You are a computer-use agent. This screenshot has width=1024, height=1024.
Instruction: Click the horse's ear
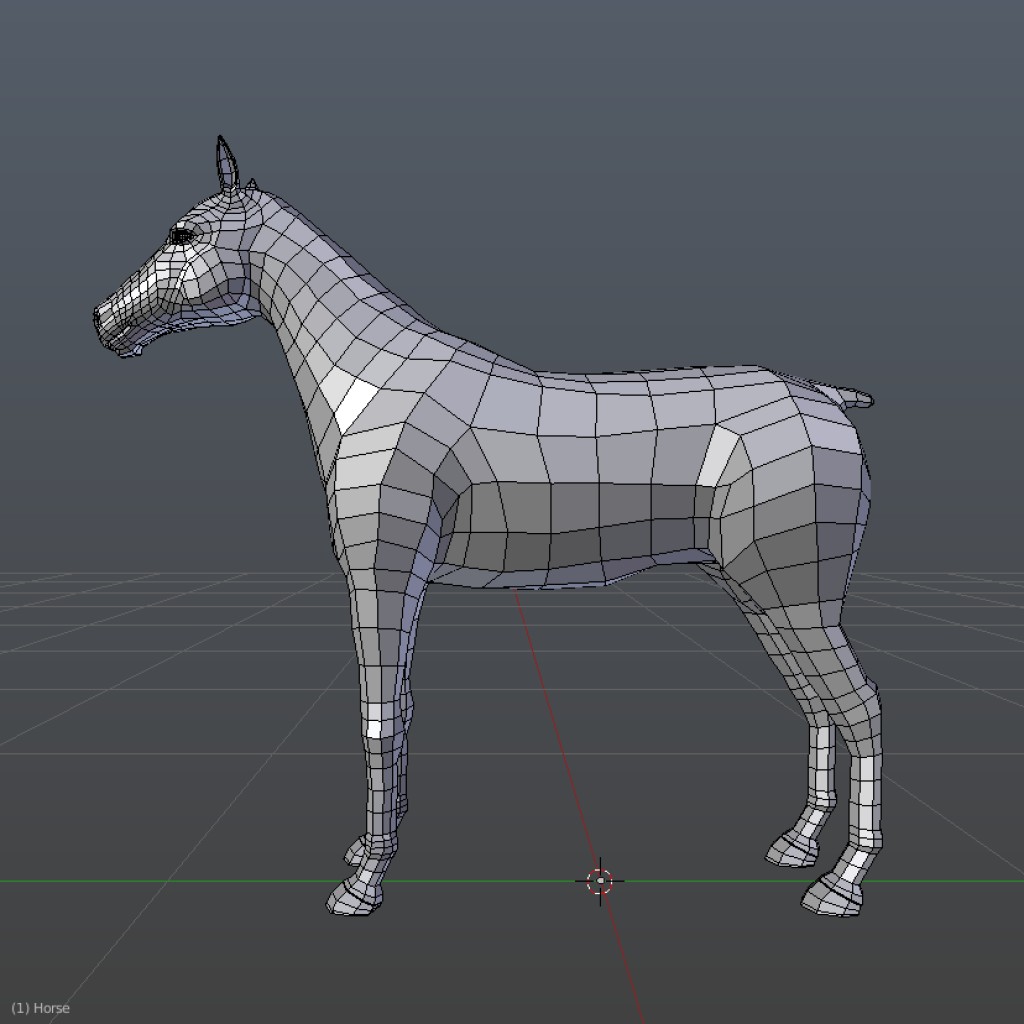click(225, 160)
